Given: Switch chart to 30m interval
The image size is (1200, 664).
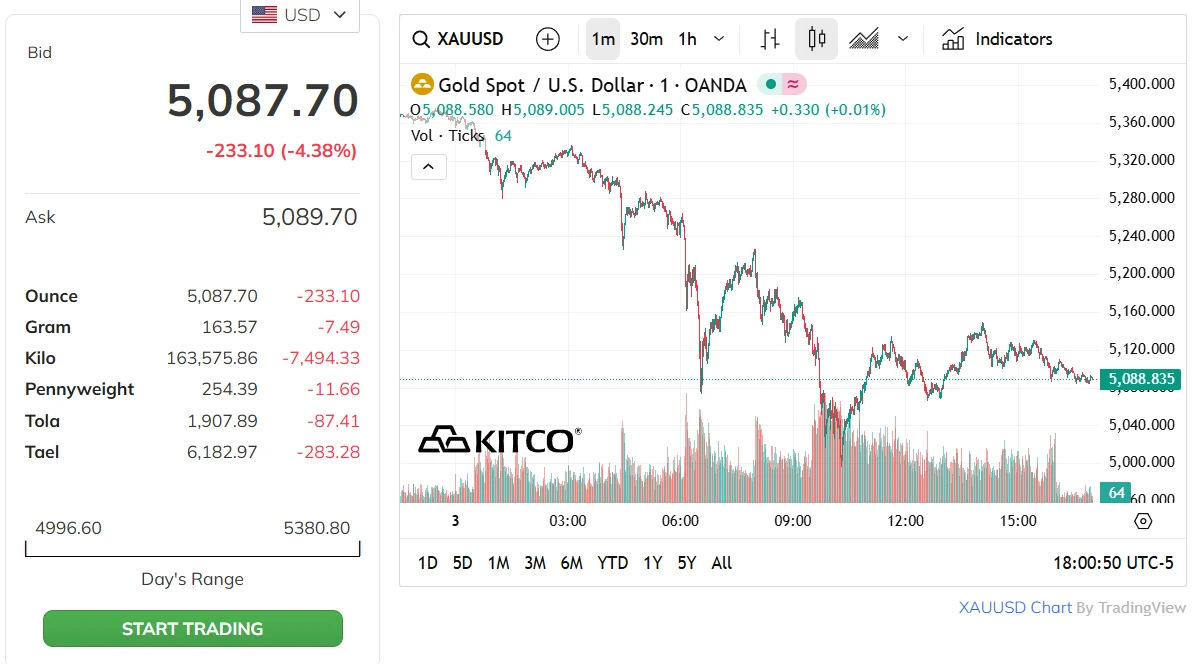Looking at the screenshot, I should tap(646, 39).
